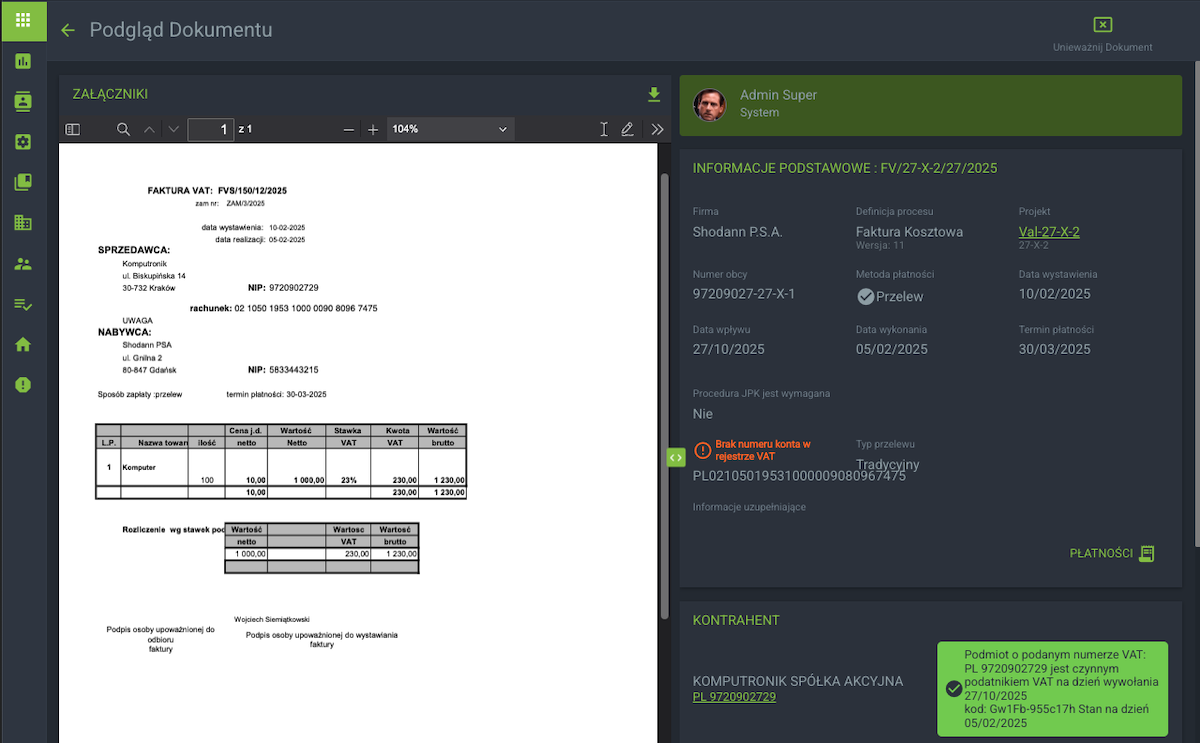This screenshot has width=1200, height=743.
Task: Open the apps grid menu
Action: 23,20
